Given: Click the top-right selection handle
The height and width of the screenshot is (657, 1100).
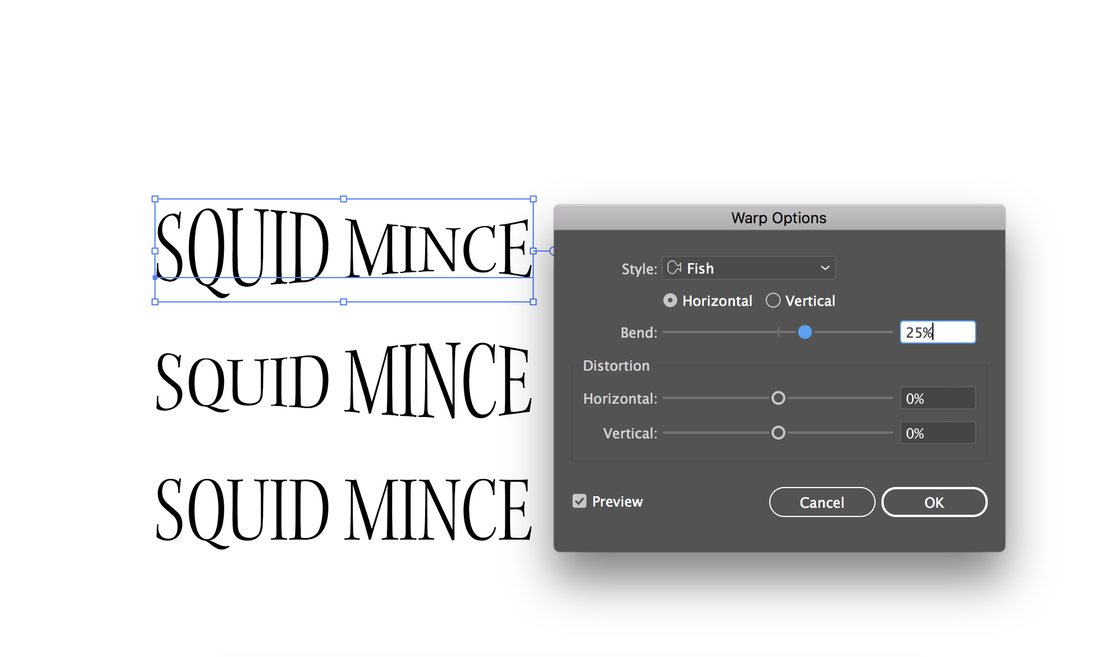Looking at the screenshot, I should (x=533, y=199).
